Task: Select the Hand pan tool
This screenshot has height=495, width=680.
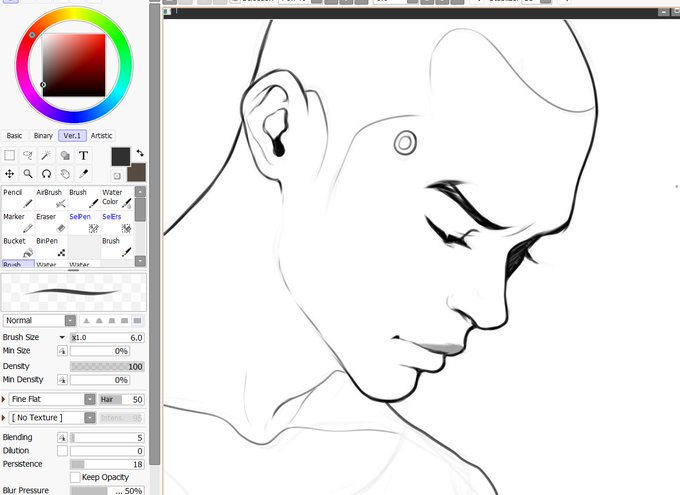Action: click(65, 174)
